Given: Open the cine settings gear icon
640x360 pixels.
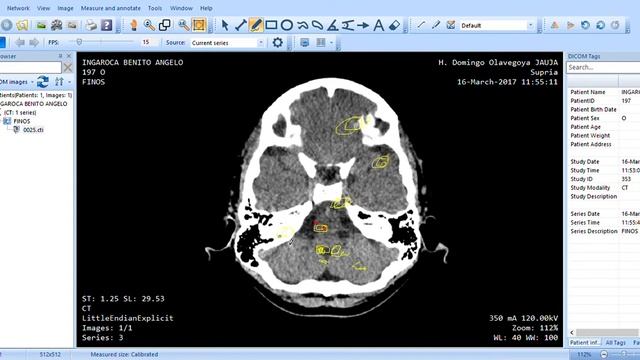Looking at the screenshot, I should click(278, 42).
